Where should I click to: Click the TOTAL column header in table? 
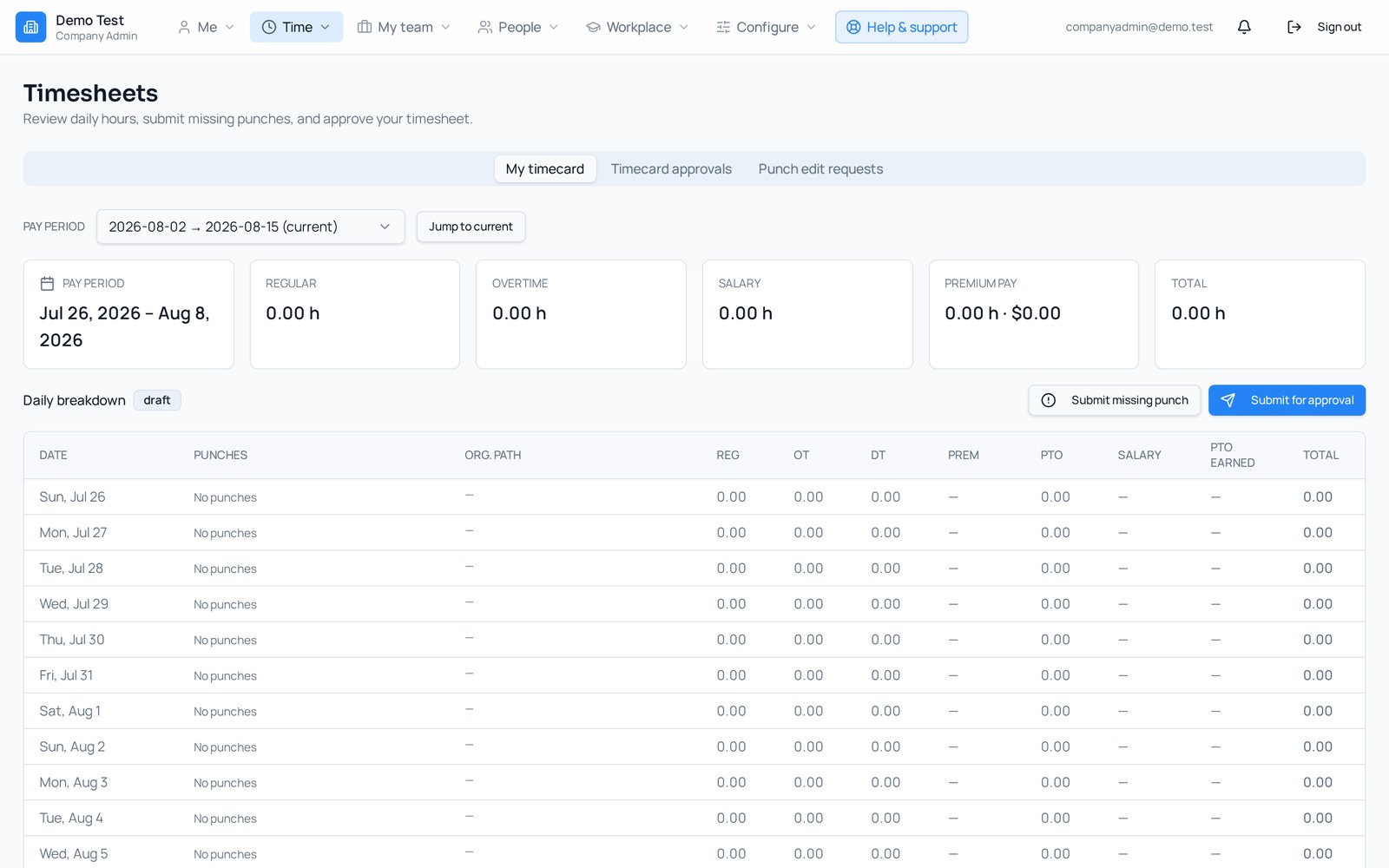coord(1320,455)
